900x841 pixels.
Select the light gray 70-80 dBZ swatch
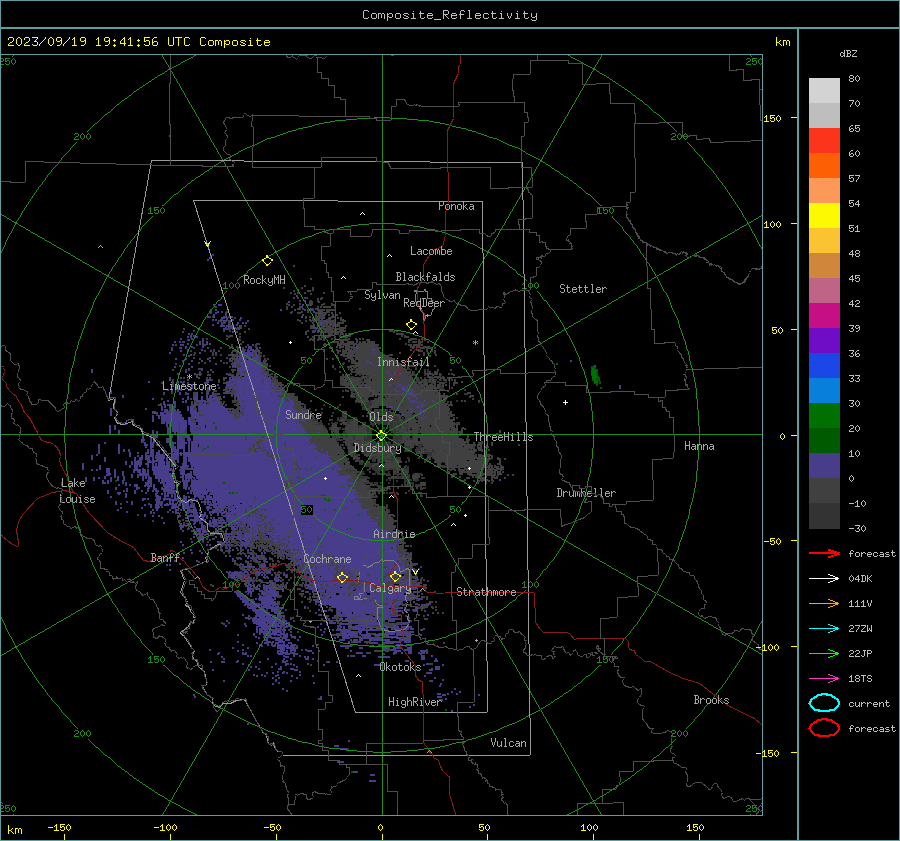tap(824, 91)
